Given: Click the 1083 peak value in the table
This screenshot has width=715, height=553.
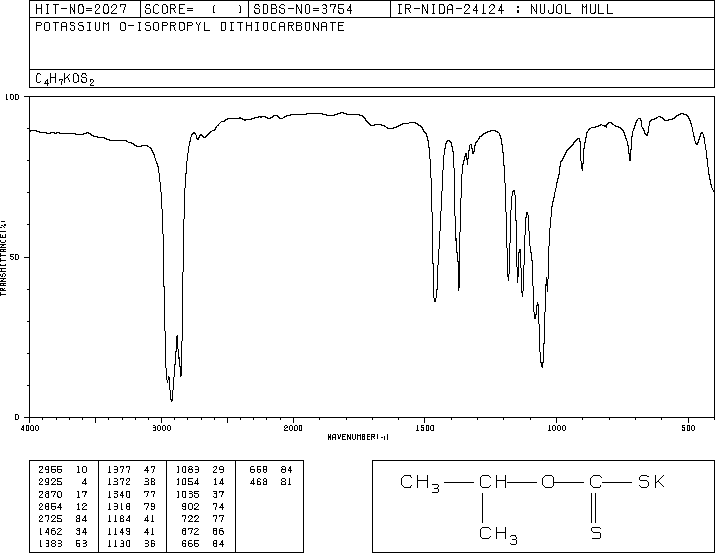Looking at the screenshot, I should [x=187, y=470].
